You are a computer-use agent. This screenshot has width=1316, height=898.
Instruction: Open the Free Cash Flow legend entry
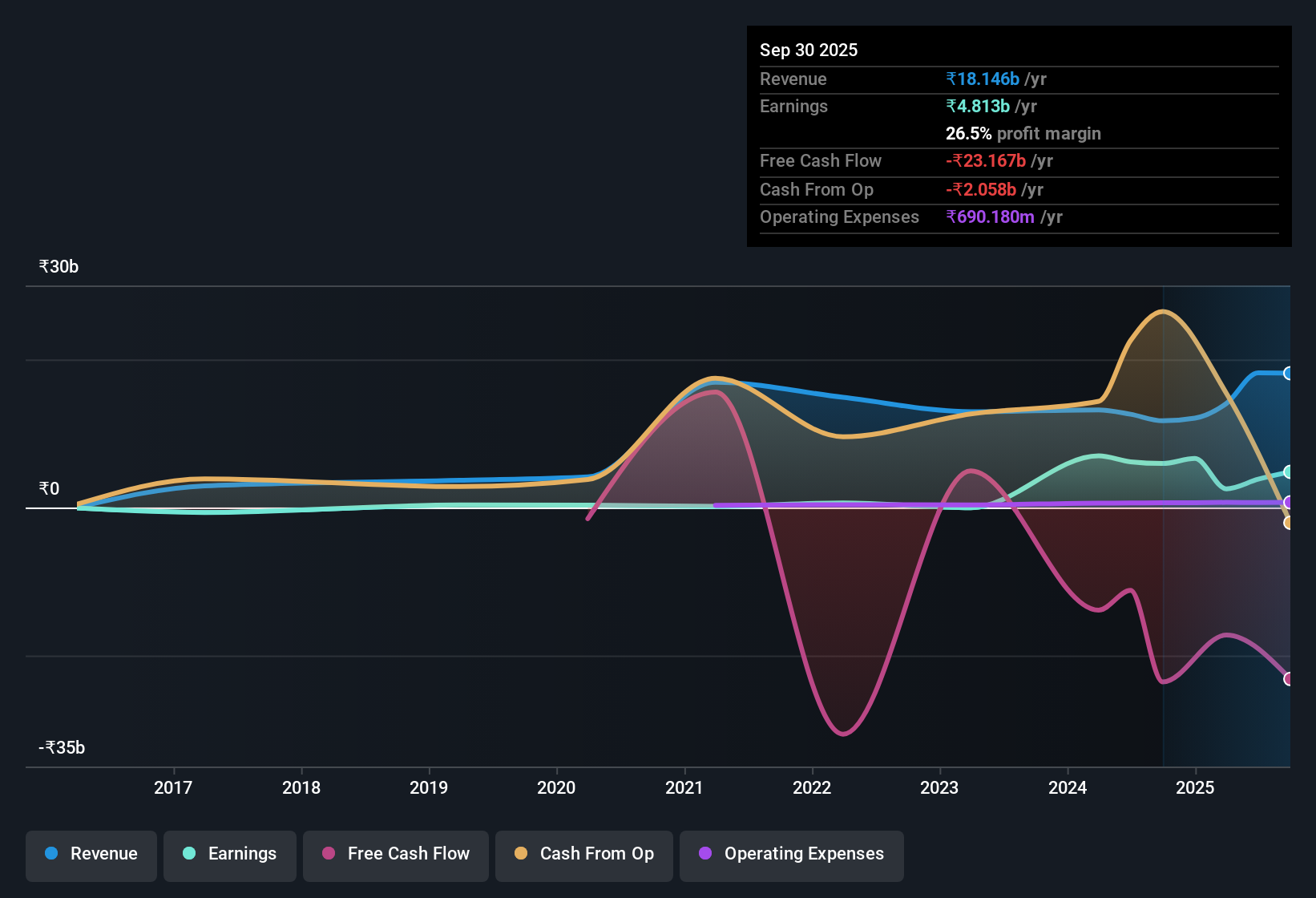(395, 855)
